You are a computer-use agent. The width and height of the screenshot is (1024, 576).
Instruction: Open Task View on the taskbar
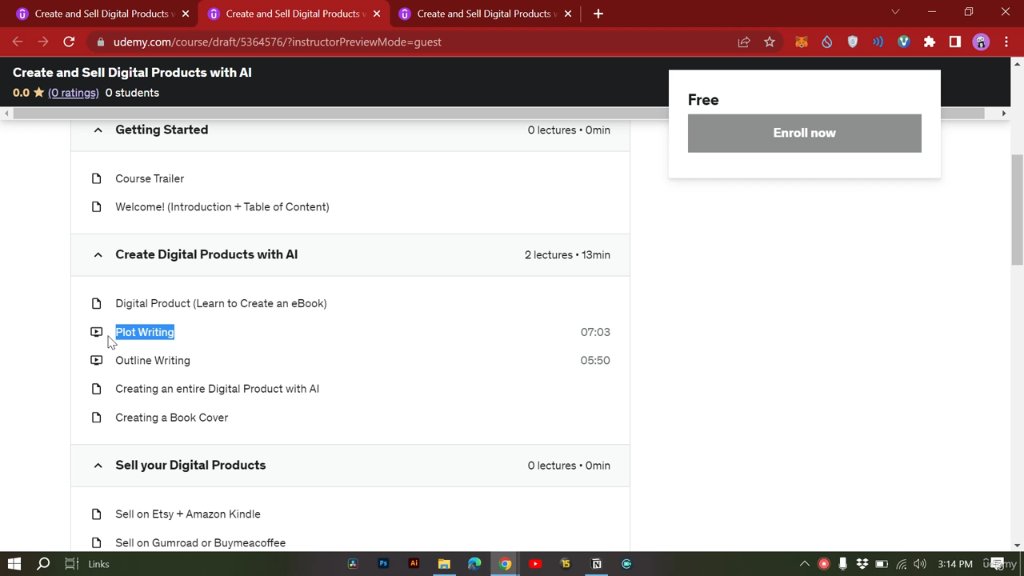[71, 564]
